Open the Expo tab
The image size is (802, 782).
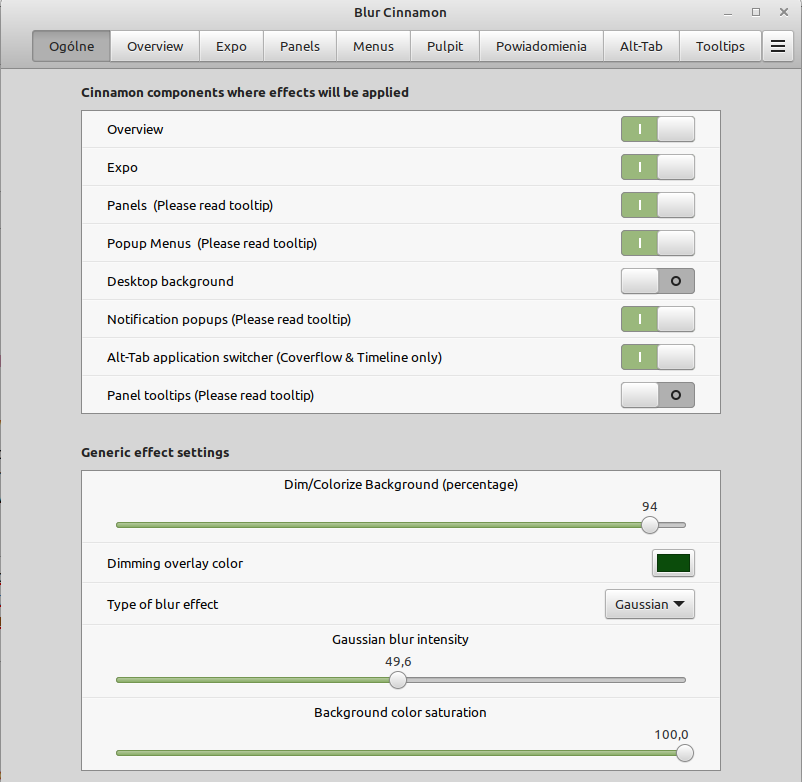(x=231, y=47)
